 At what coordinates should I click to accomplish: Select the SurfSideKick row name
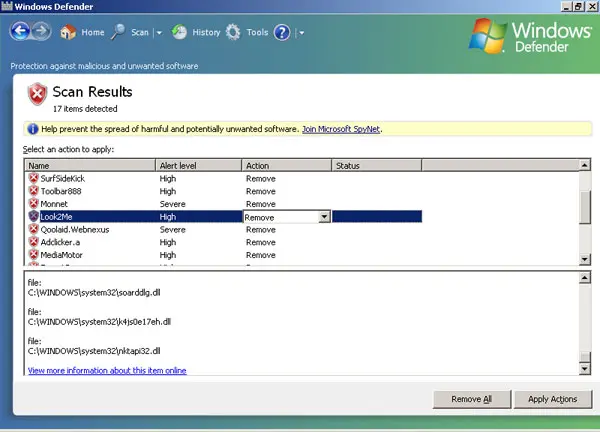(x=63, y=179)
